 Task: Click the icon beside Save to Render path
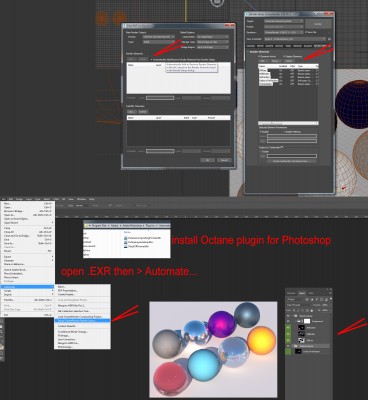[329, 39]
